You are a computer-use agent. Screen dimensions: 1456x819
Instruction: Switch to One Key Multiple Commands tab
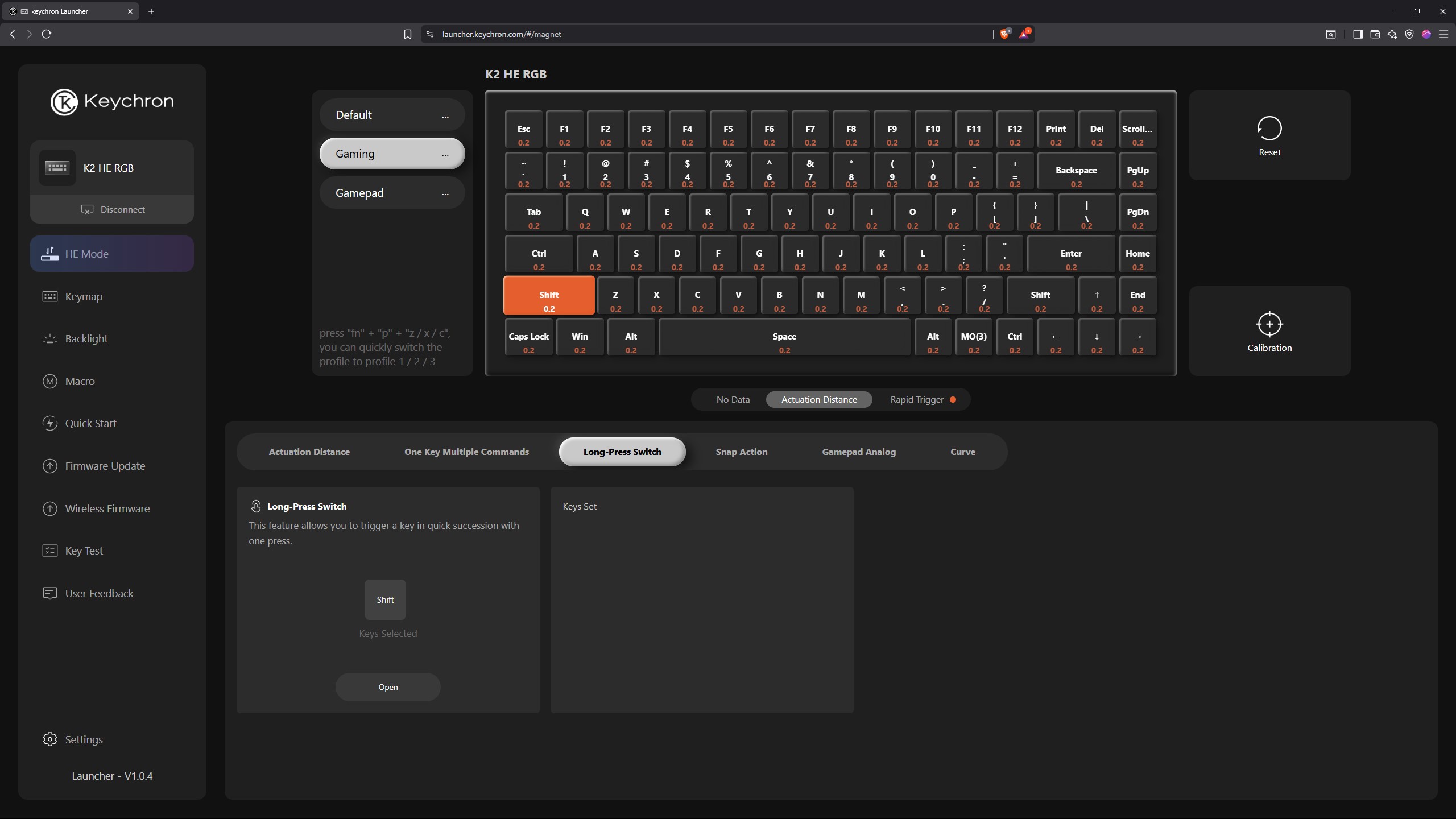pyautogui.click(x=466, y=452)
